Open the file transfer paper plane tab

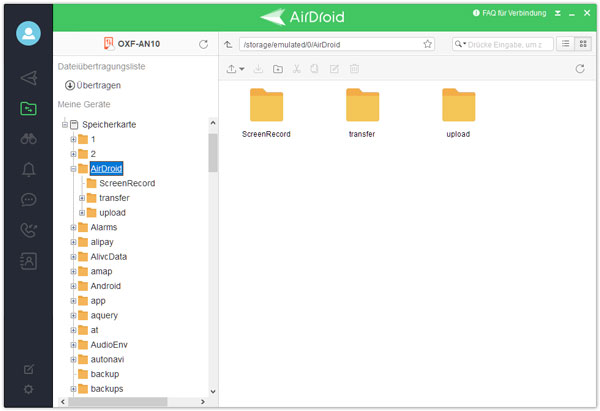pyautogui.click(x=29, y=78)
